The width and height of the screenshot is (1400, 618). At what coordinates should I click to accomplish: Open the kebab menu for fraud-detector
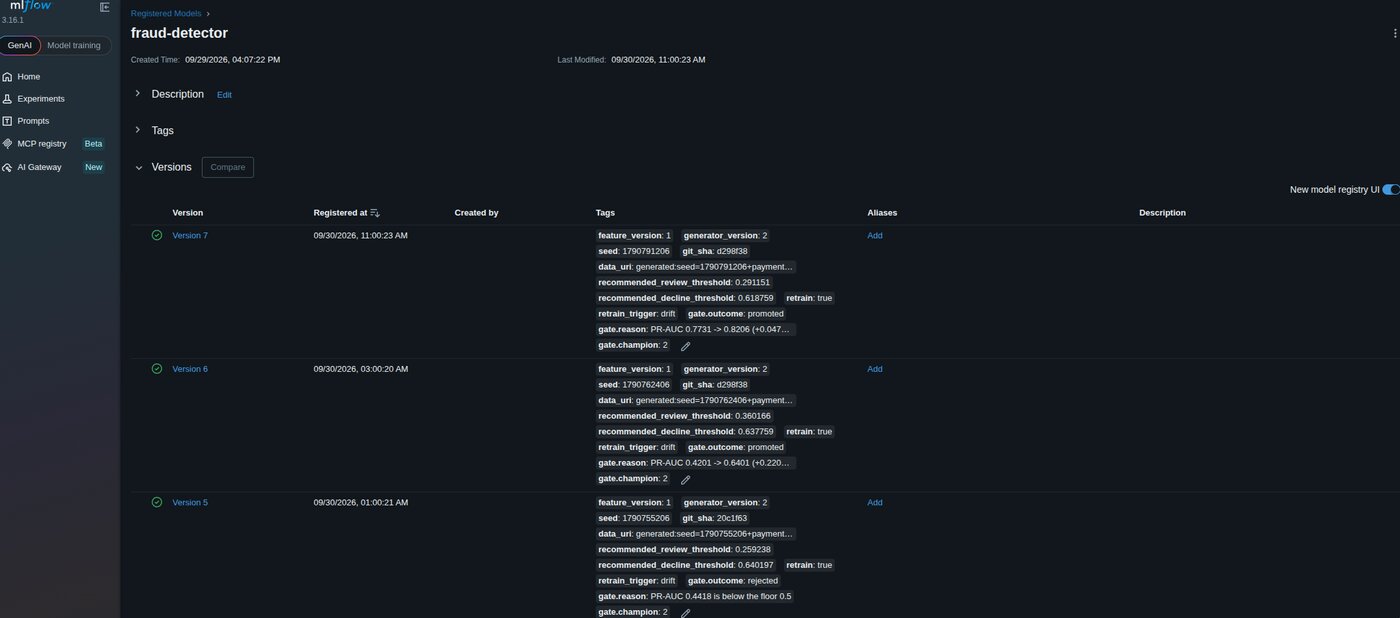tap(1395, 33)
